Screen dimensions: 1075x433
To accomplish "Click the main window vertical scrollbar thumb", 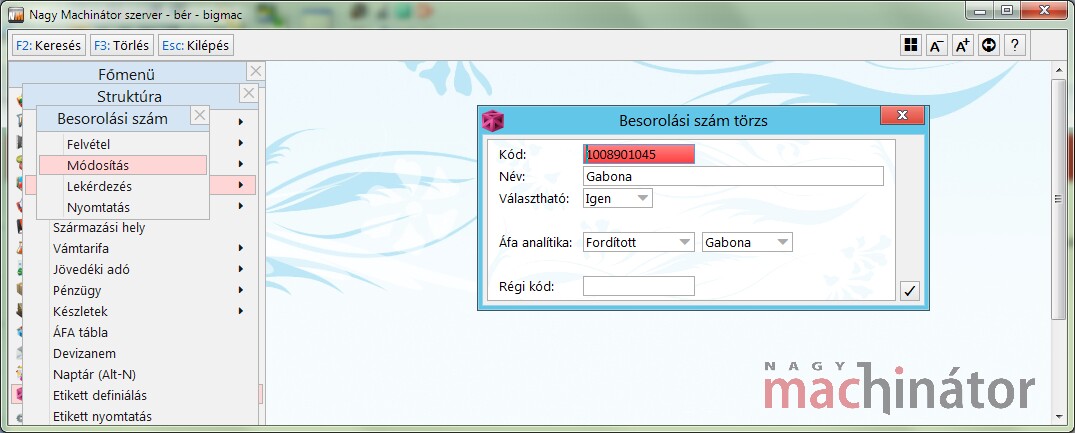I will 1059,199.
